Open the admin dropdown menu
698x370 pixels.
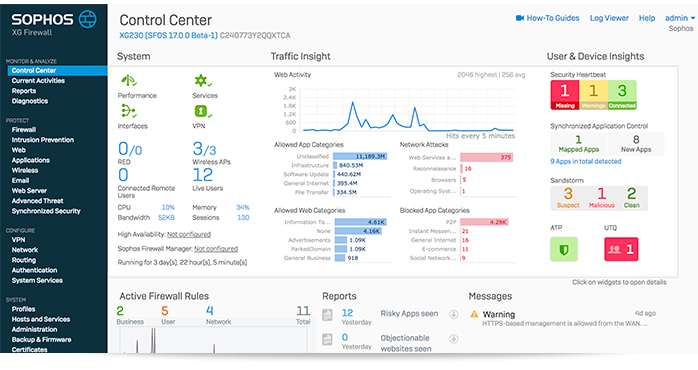click(680, 18)
